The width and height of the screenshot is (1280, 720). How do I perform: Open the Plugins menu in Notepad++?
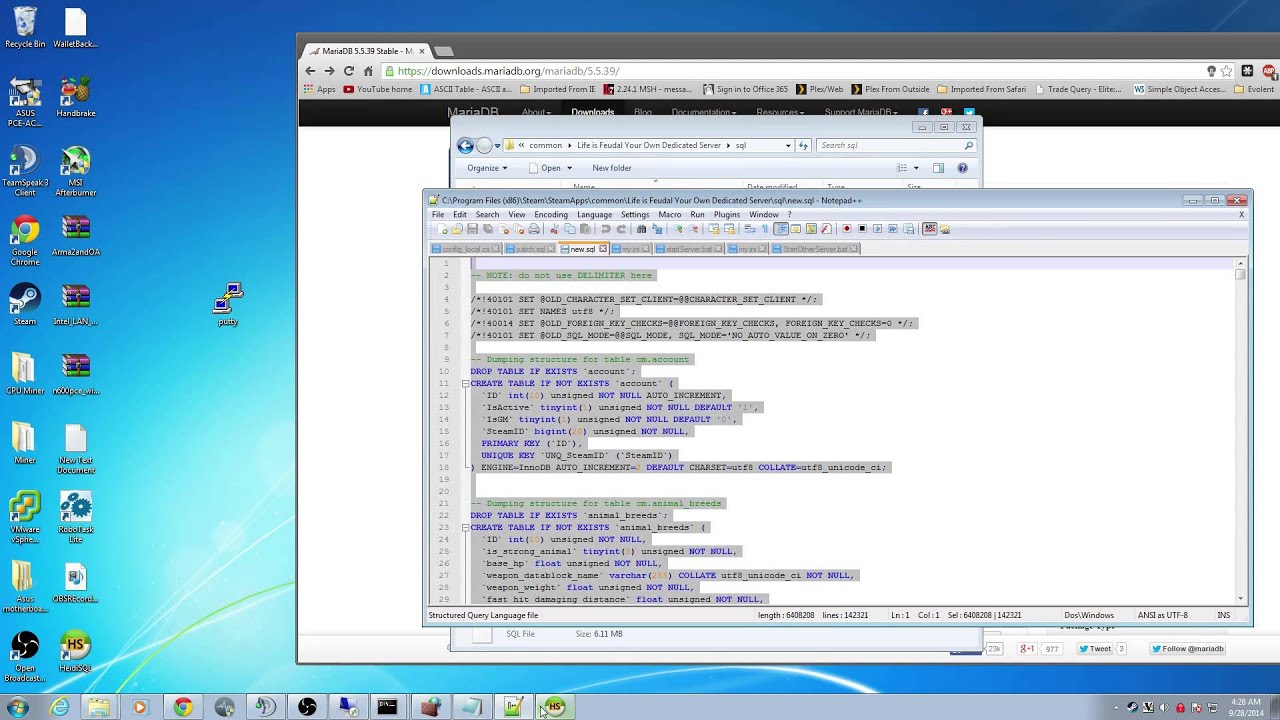click(x=727, y=214)
